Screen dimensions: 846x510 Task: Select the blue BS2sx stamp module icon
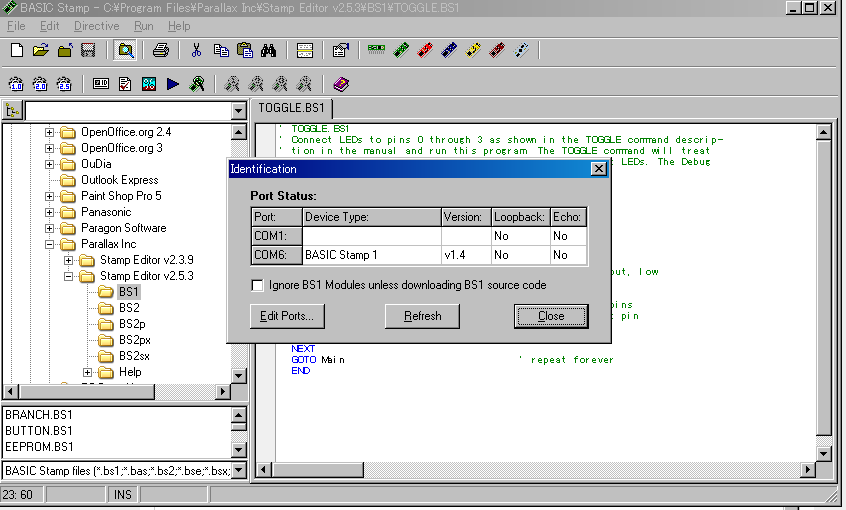point(449,51)
